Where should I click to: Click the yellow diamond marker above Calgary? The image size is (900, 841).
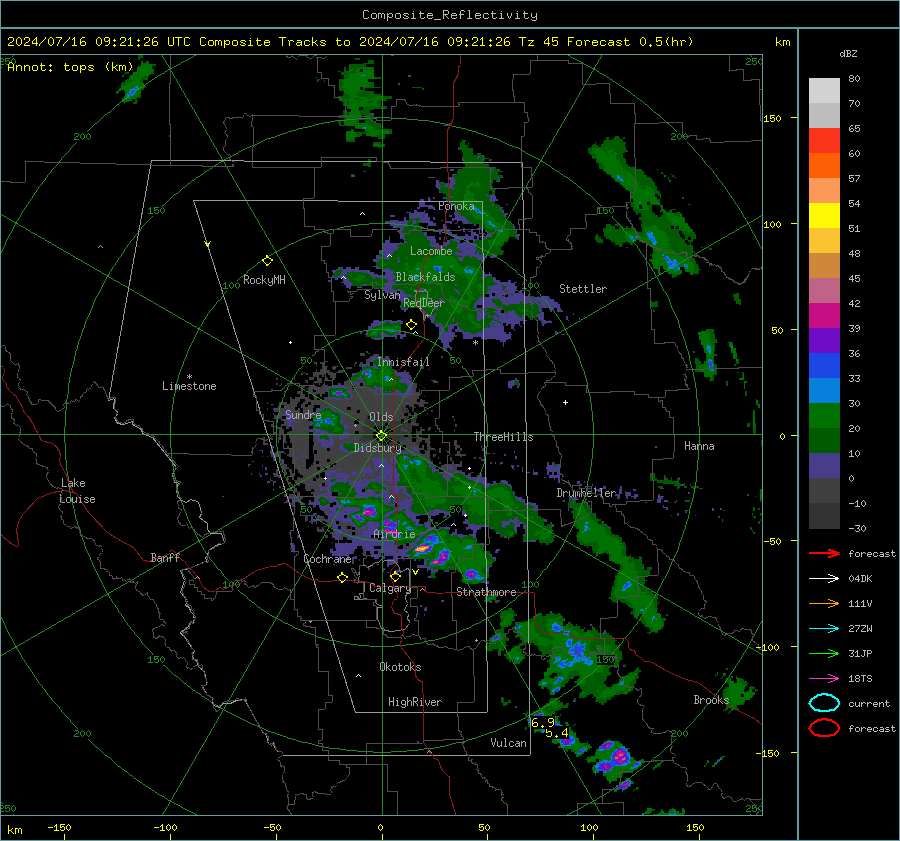point(395,576)
